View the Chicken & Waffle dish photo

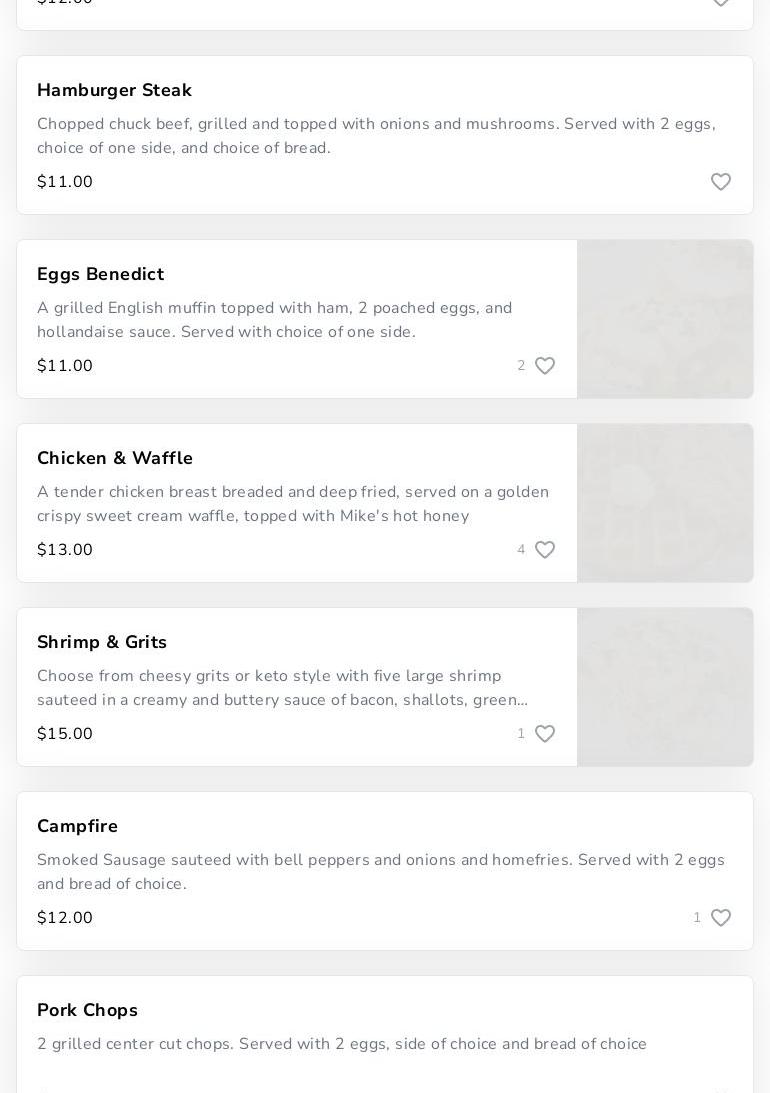pos(665,503)
